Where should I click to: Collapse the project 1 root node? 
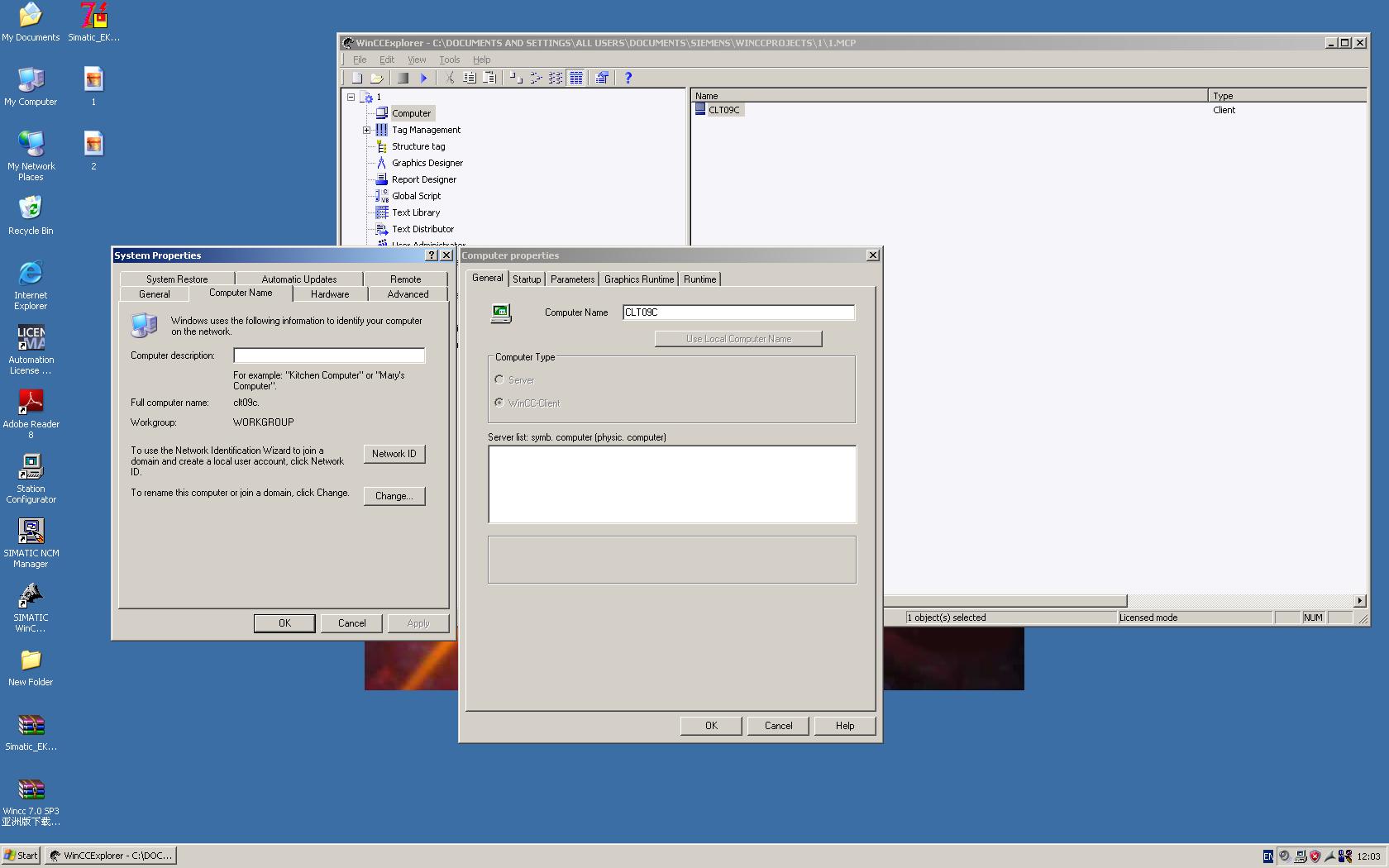[351, 97]
